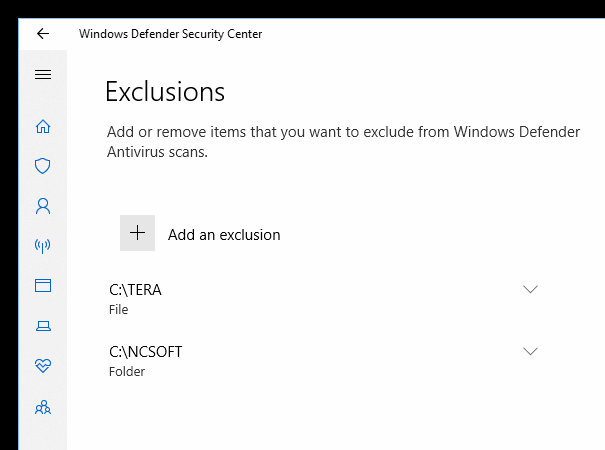
Task: Expand the C:\TERA exclusion chevron
Action: click(x=530, y=290)
